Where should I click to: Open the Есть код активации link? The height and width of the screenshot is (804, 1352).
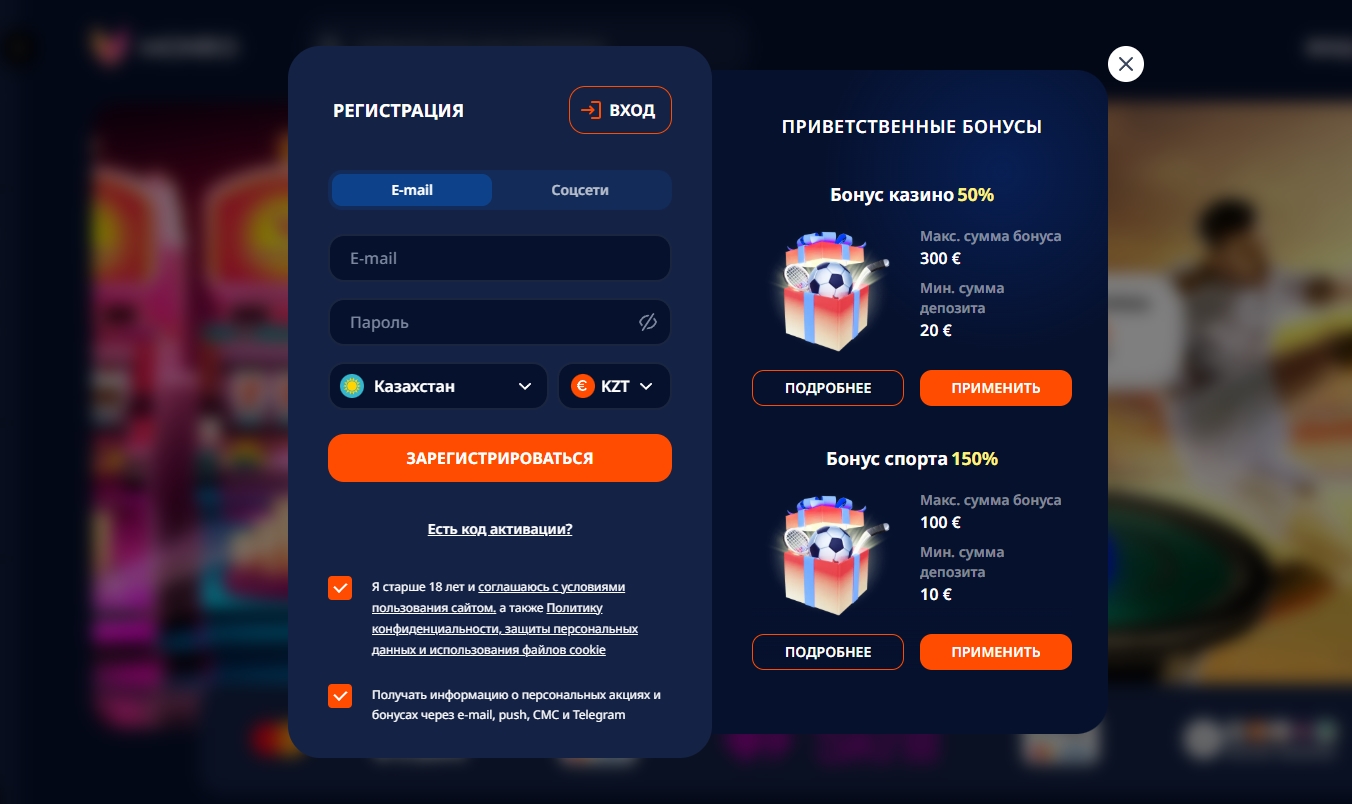coord(500,529)
